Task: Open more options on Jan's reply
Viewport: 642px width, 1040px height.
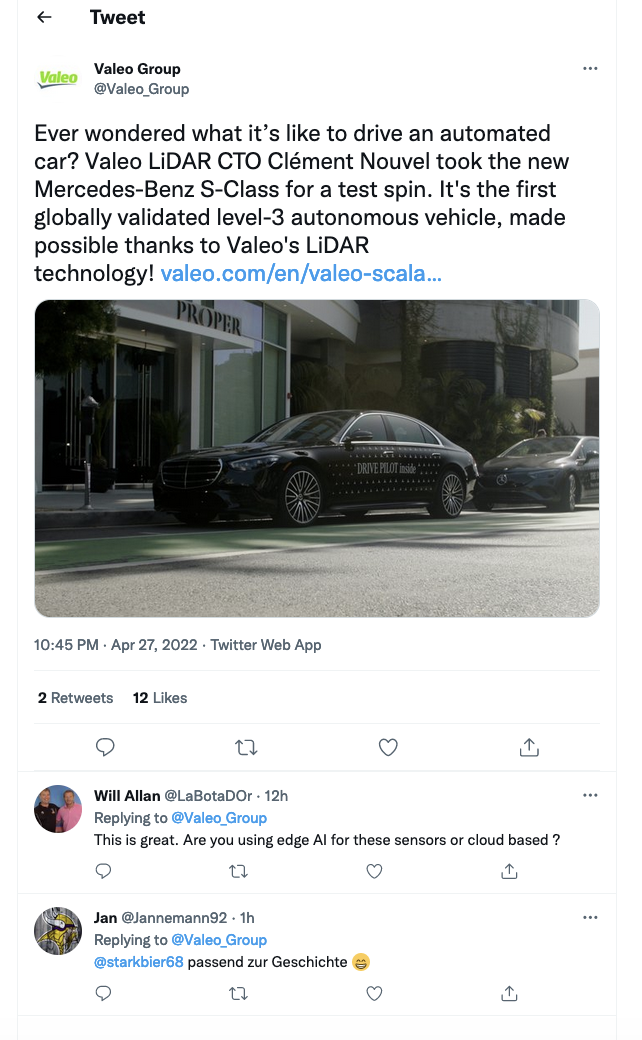Action: (x=590, y=918)
